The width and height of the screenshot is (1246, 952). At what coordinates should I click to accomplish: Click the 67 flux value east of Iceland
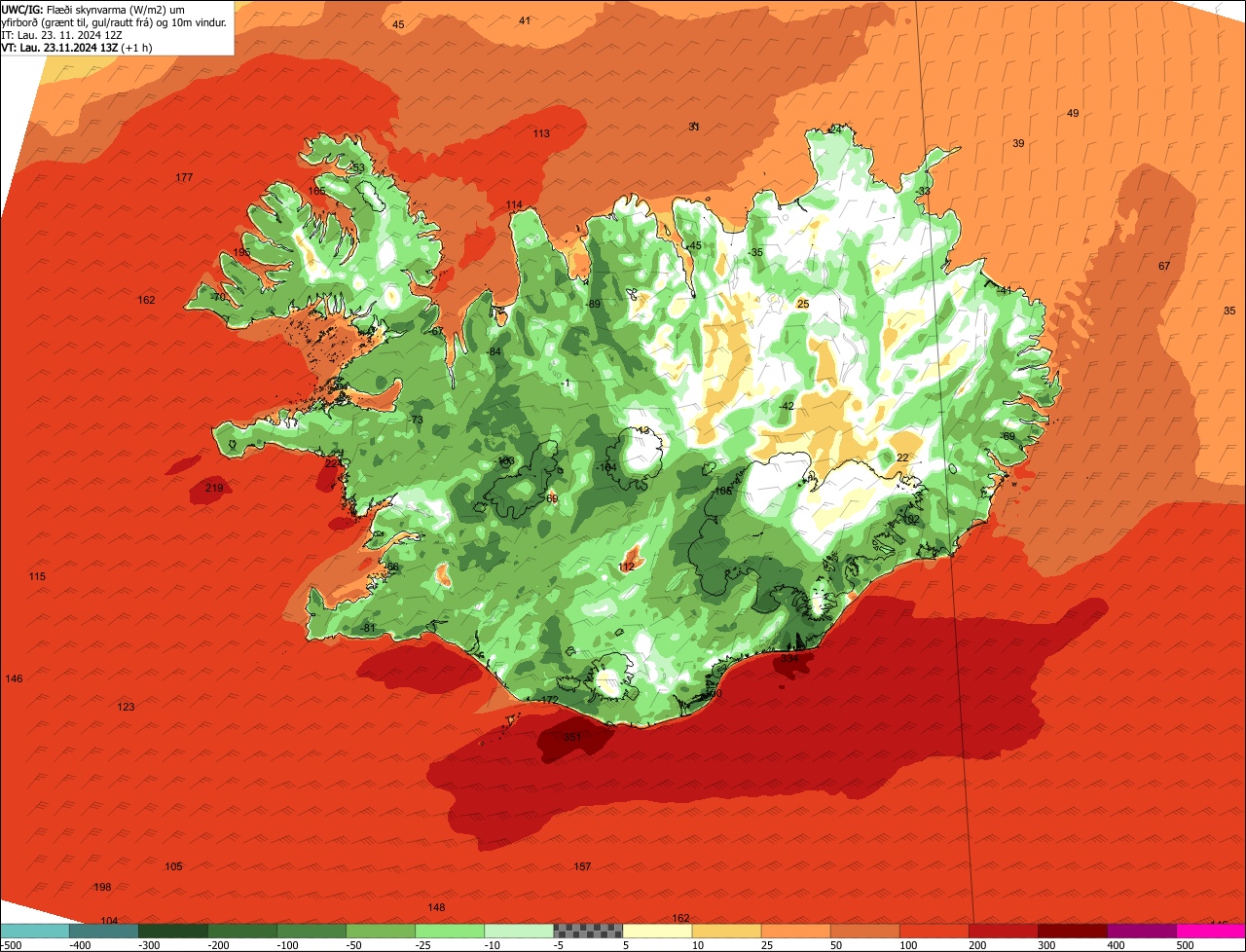(x=1164, y=266)
